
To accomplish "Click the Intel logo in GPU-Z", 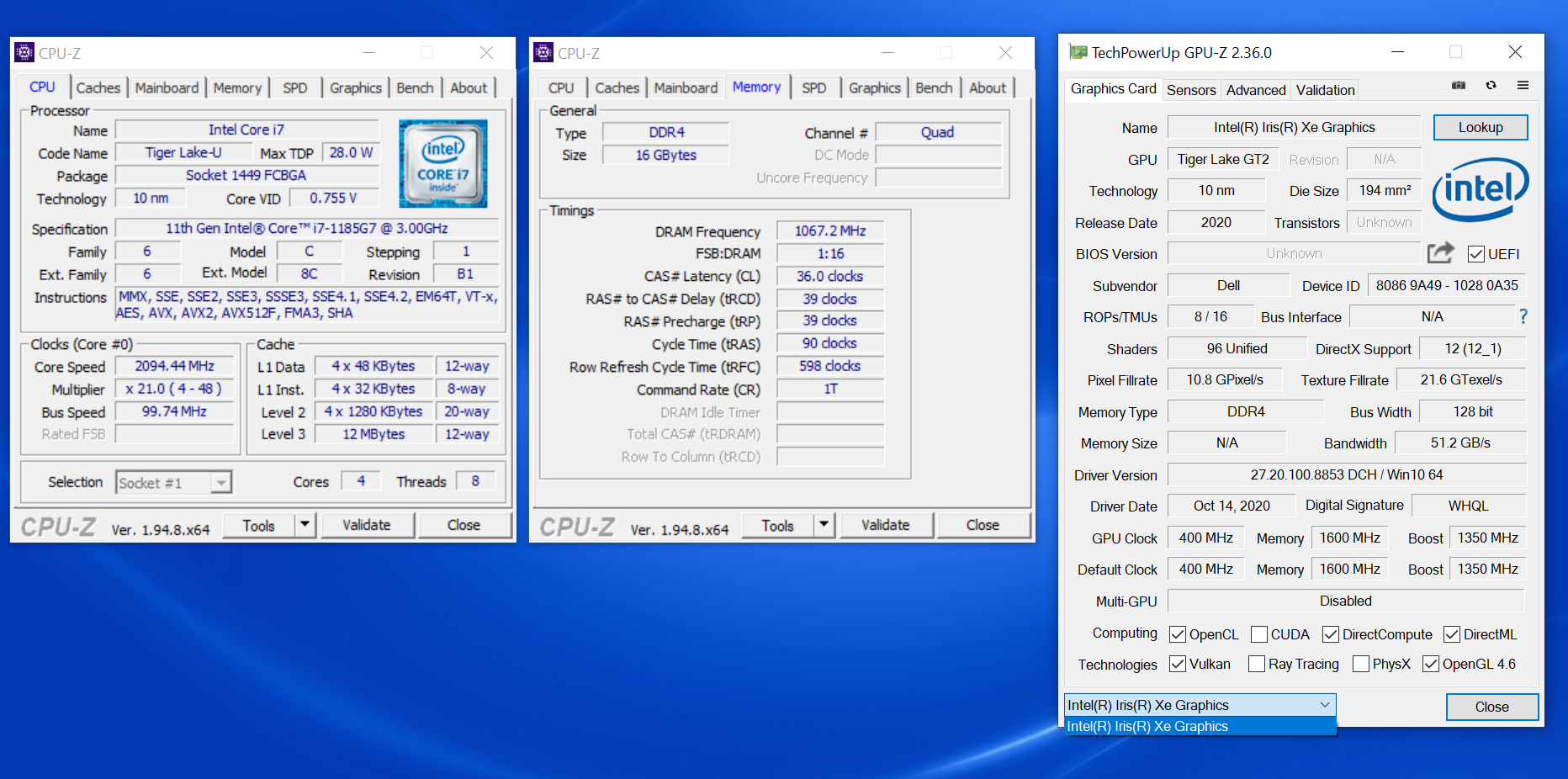I will tap(1481, 189).
